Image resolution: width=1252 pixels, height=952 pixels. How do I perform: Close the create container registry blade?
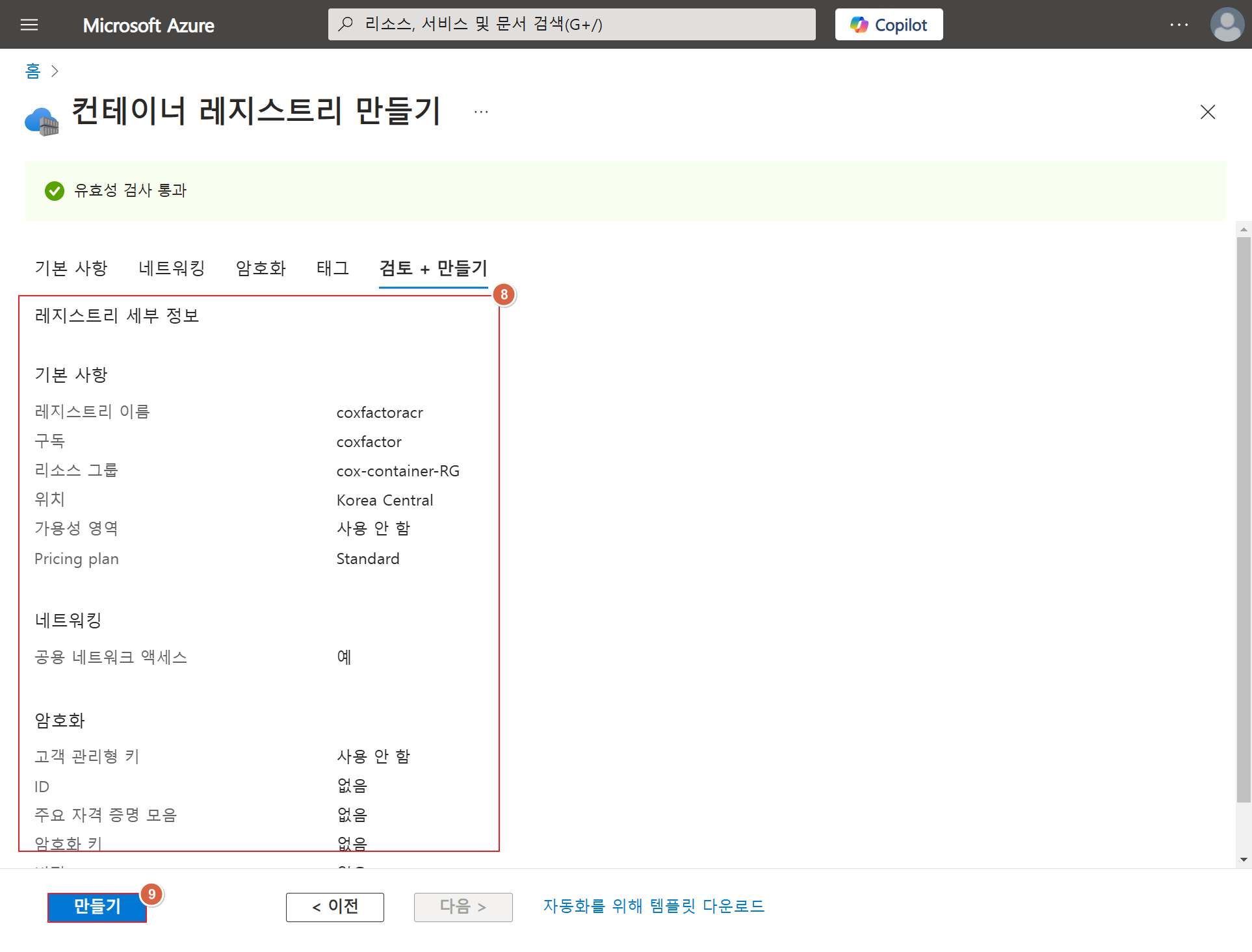tap(1207, 112)
